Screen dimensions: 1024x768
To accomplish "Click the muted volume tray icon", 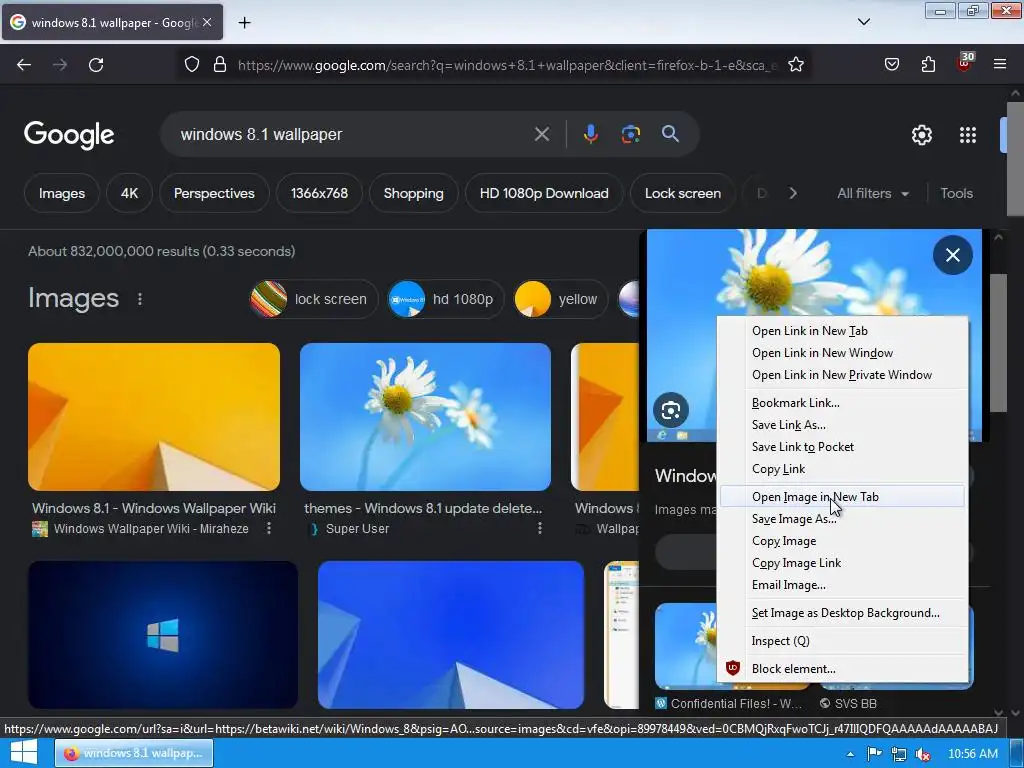I will pyautogui.click(x=923, y=754).
